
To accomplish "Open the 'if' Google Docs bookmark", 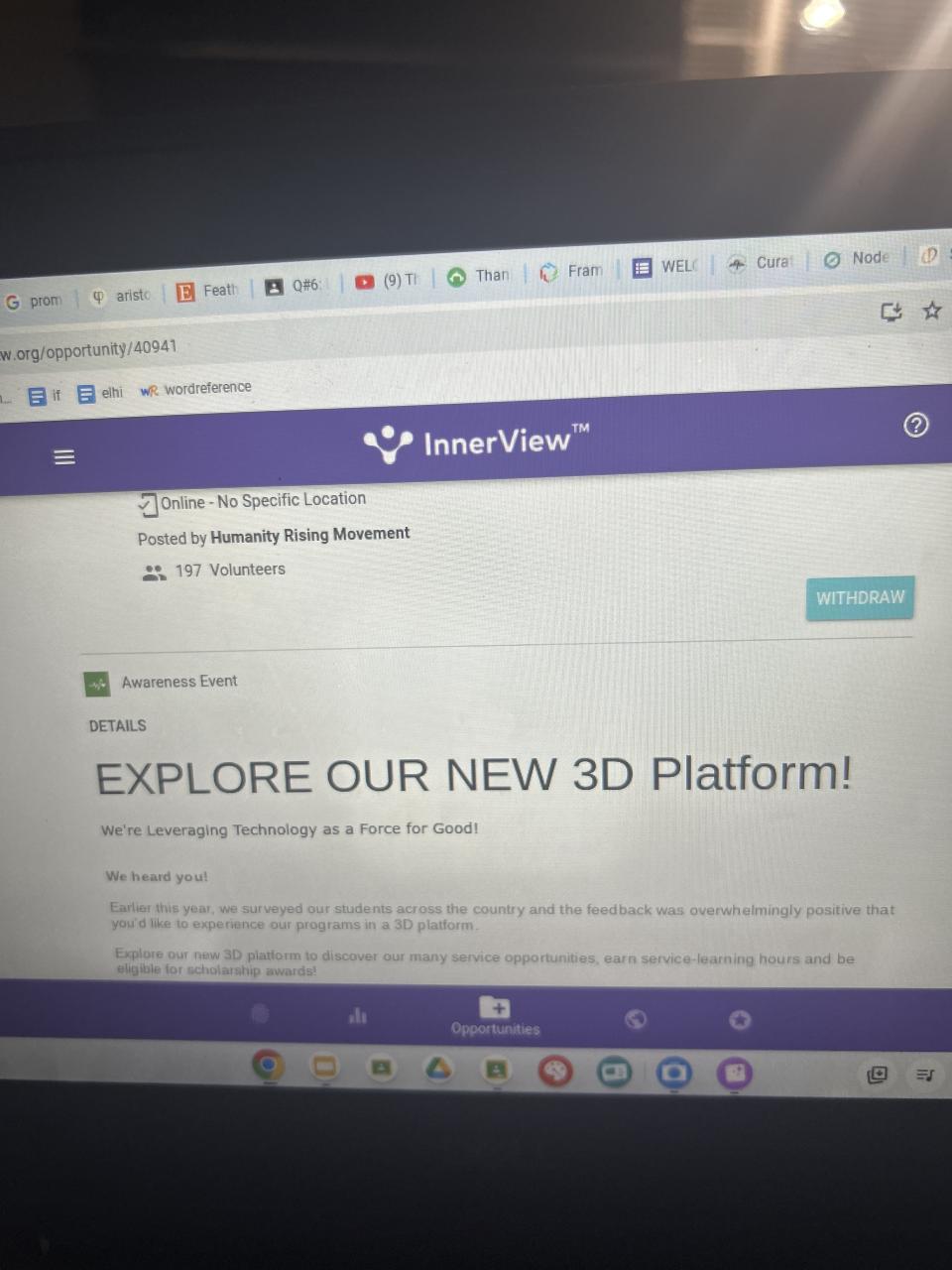I will pyautogui.click(x=44, y=396).
